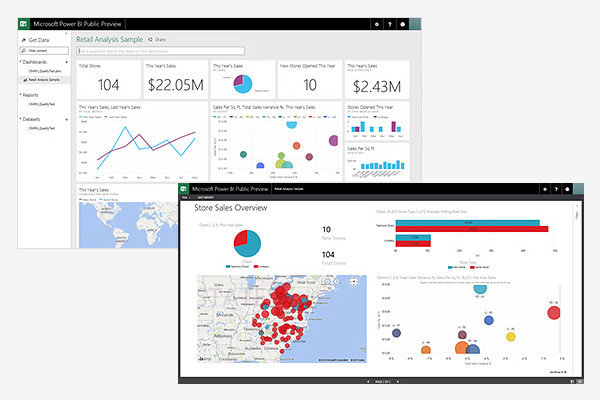Click the map pan compass control

click(354, 282)
